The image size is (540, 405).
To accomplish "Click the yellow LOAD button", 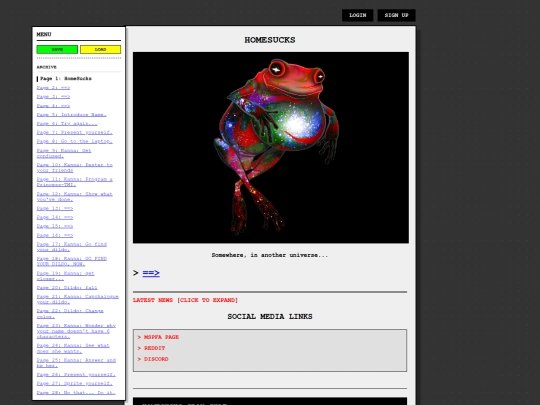I will click(x=101, y=50).
